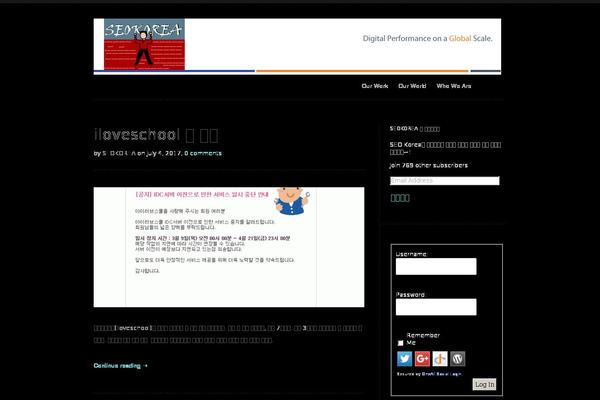600x400 pixels.
Task: Open the 0 comments link
Action: coord(203,153)
